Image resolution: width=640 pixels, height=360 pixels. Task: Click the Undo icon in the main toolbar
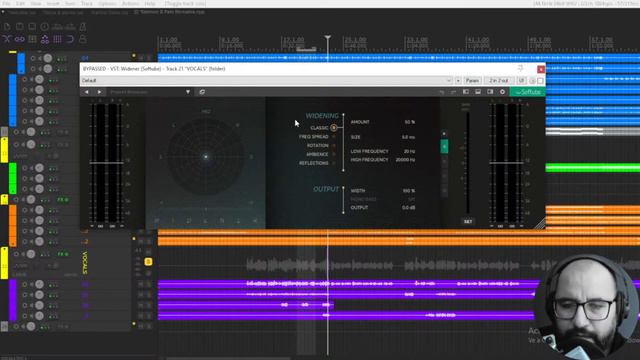point(57,27)
